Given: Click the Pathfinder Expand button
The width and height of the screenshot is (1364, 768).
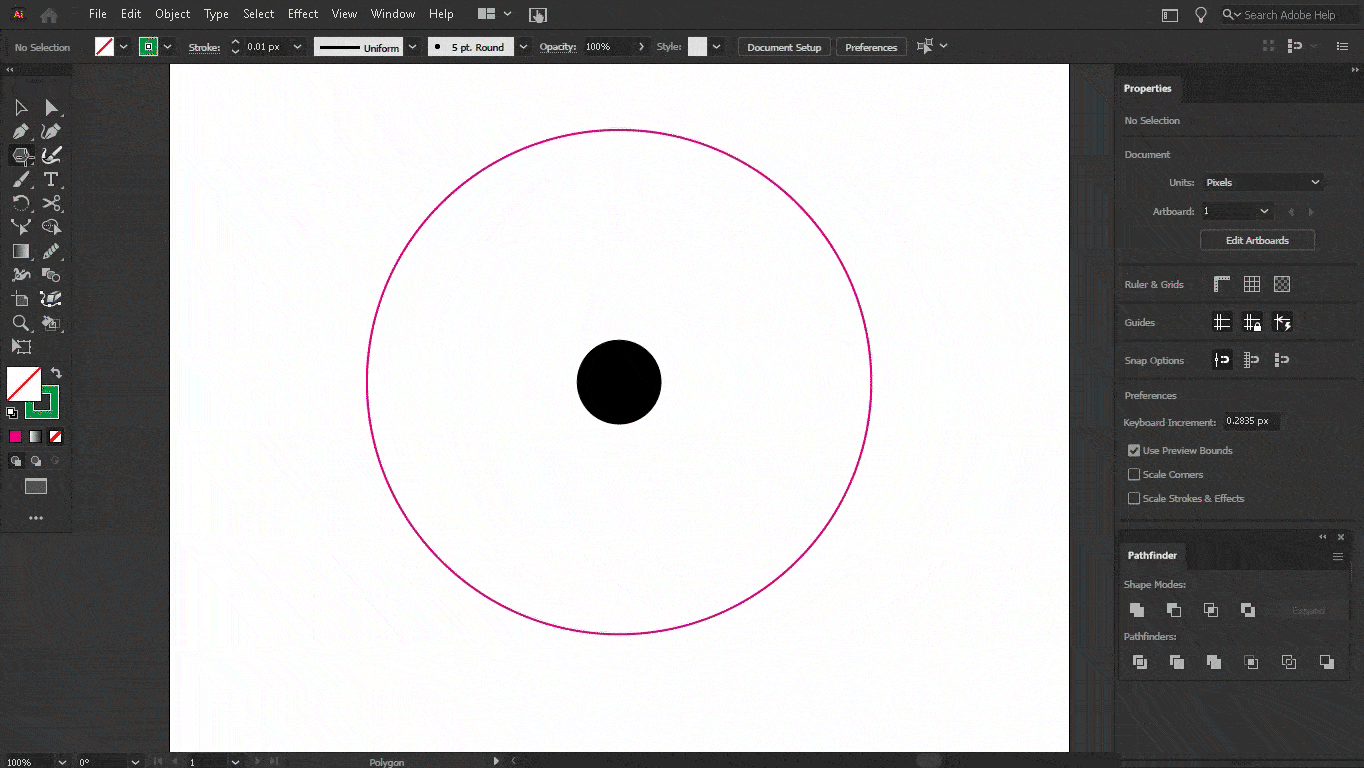Looking at the screenshot, I should [x=1308, y=610].
